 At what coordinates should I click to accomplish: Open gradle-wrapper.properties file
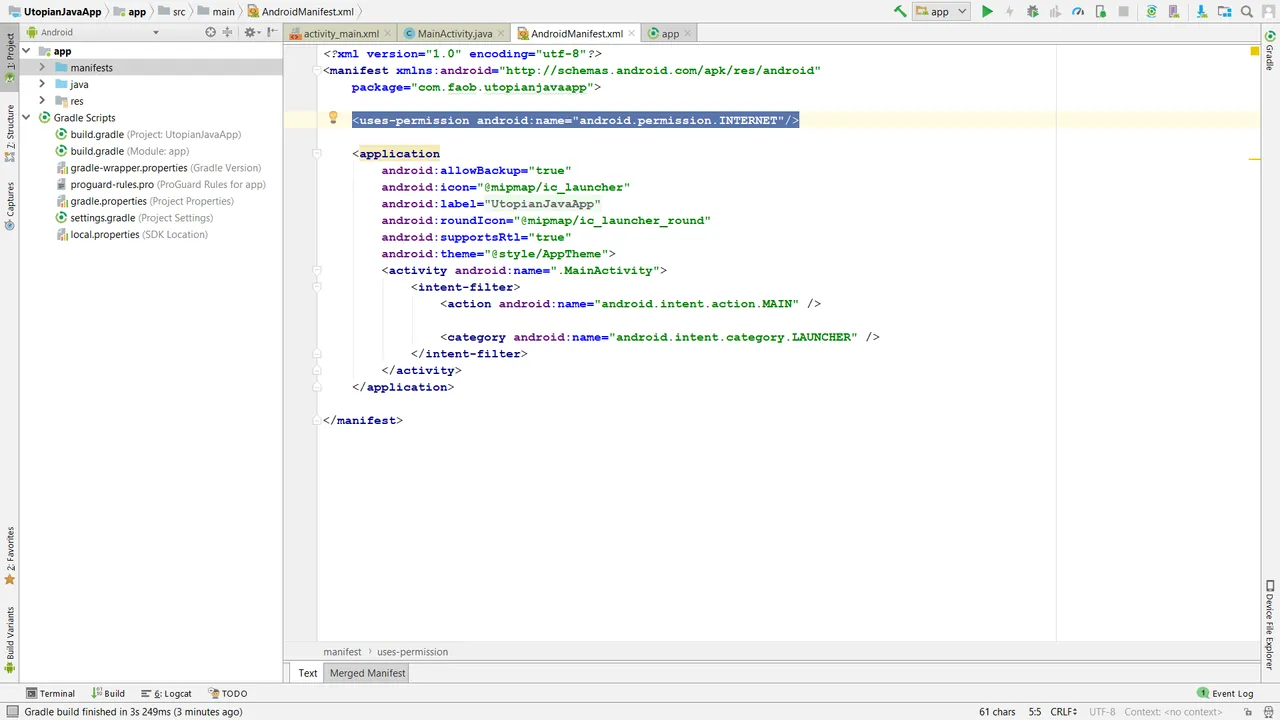click(157, 168)
